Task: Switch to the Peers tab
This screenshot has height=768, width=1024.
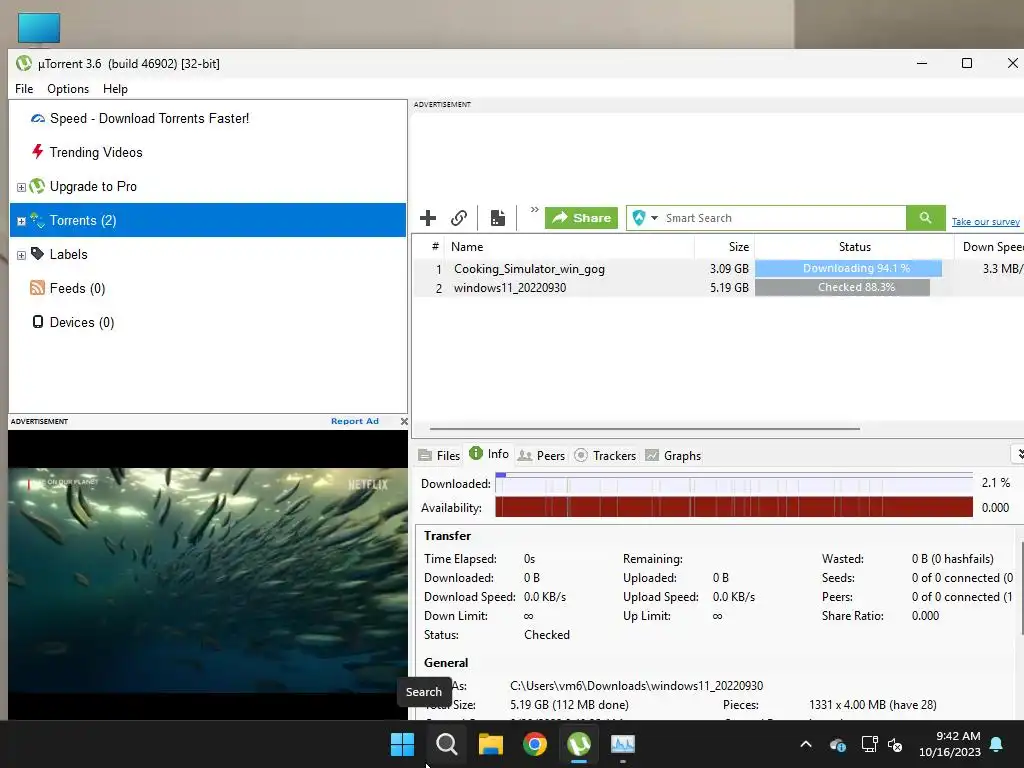Action: point(541,456)
